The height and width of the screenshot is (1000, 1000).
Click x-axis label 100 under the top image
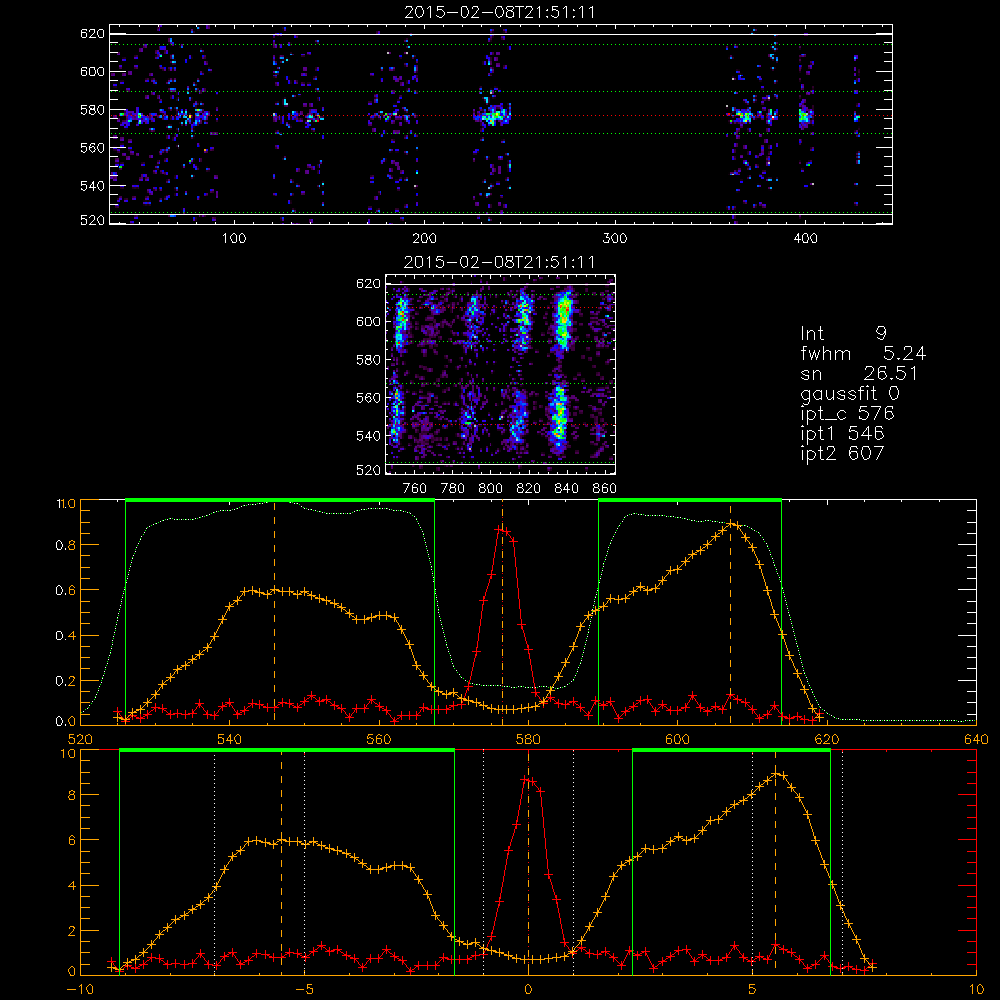234,239
